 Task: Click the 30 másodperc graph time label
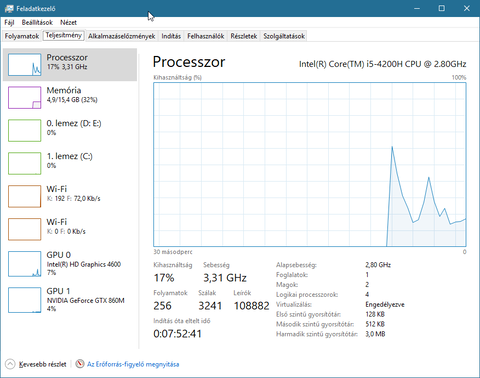[x=173, y=252]
